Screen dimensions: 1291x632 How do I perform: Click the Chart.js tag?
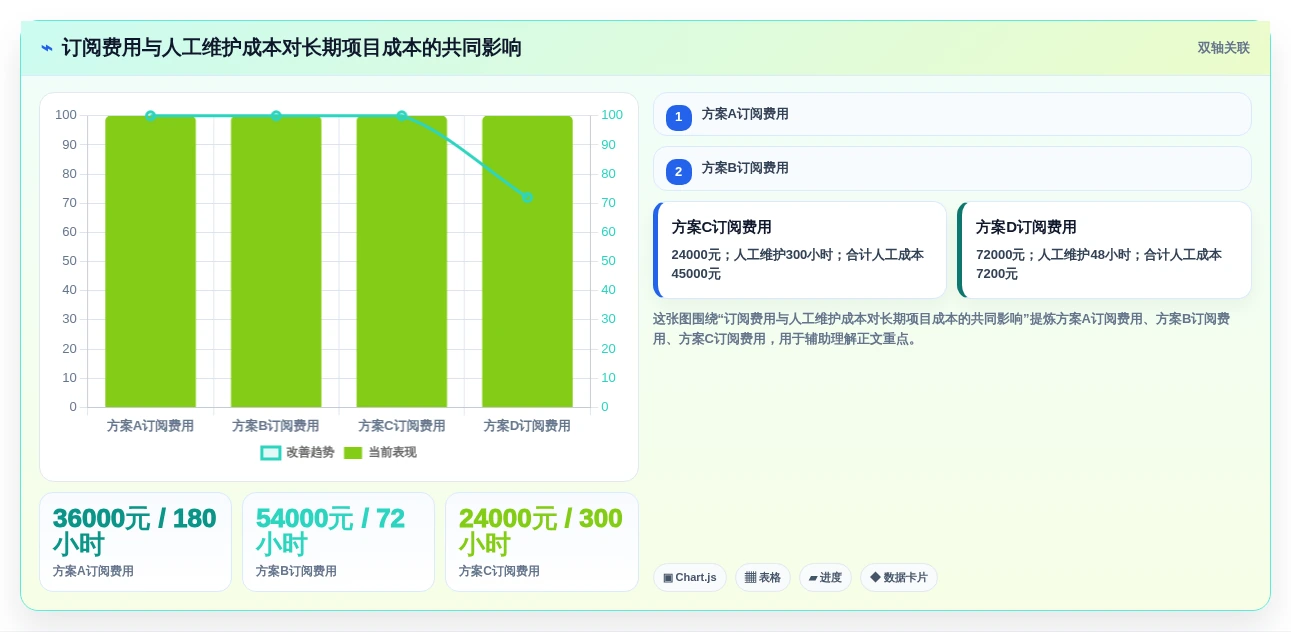[x=690, y=578]
